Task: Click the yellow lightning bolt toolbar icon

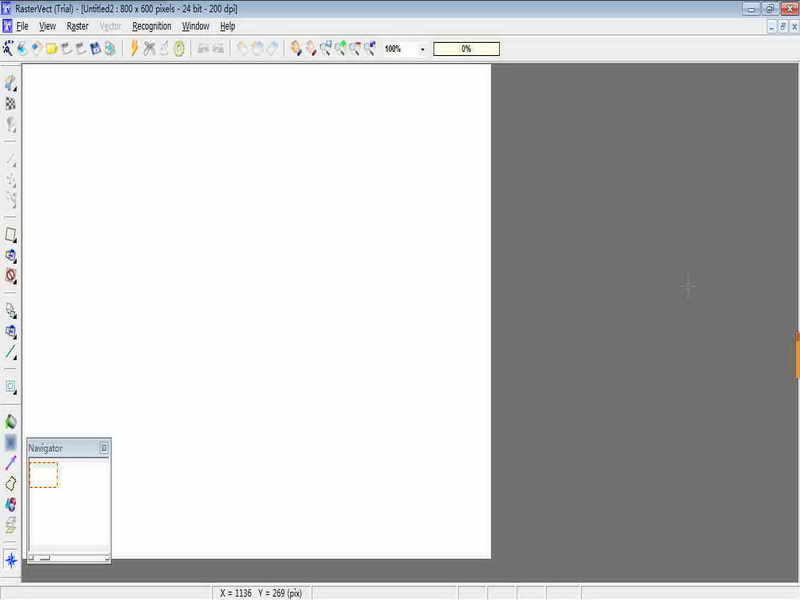Action: tap(134, 48)
